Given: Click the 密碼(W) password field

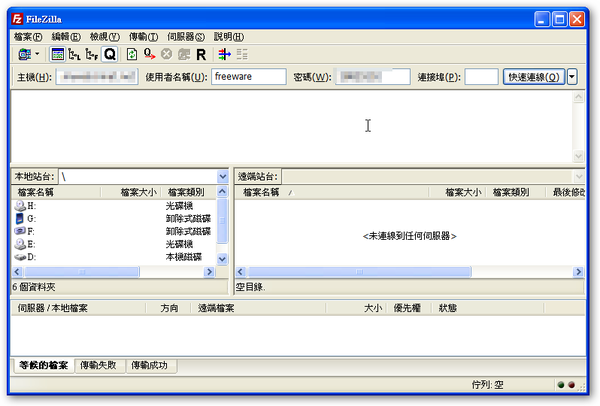Looking at the screenshot, I should (373, 77).
